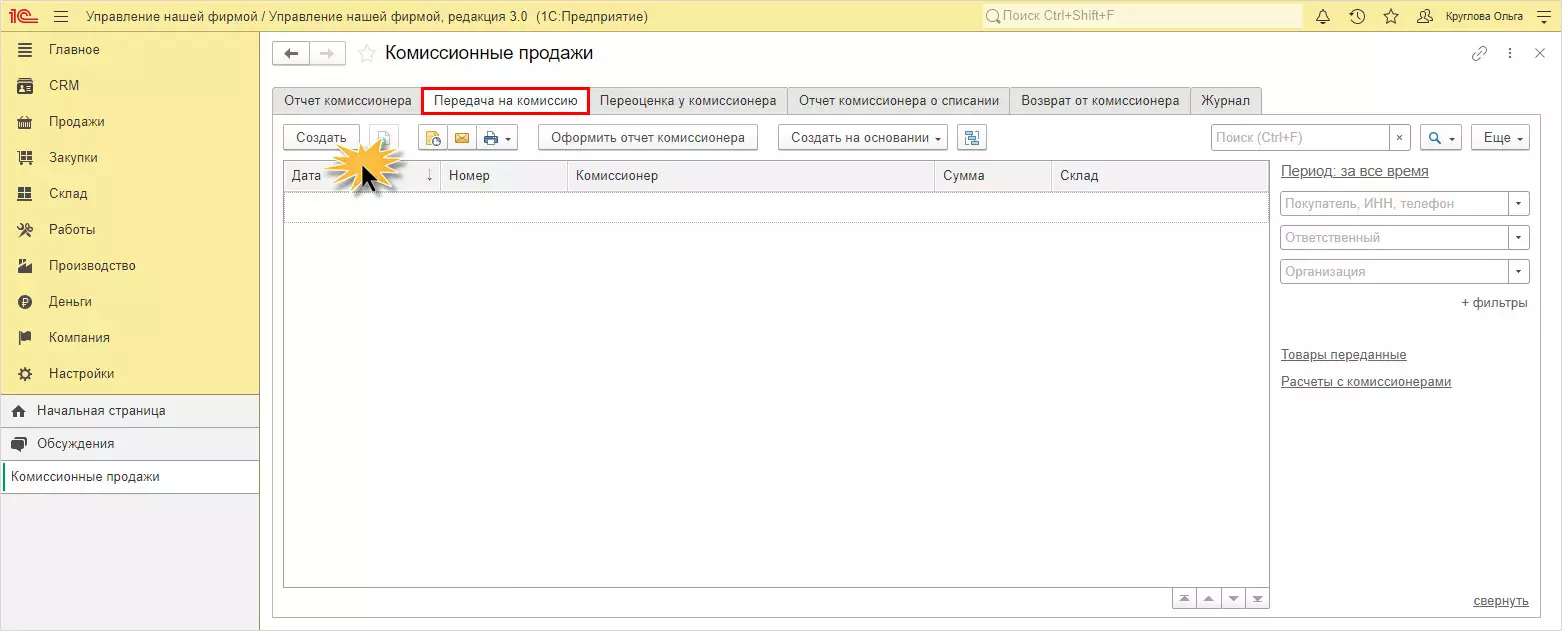Click the user profile icon
The image size is (1562, 631).
click(1425, 16)
